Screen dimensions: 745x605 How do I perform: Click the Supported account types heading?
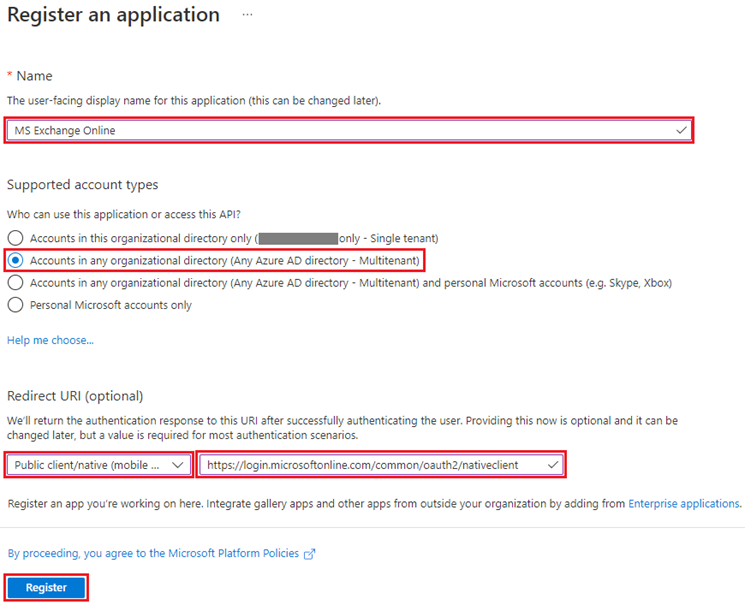tap(83, 185)
